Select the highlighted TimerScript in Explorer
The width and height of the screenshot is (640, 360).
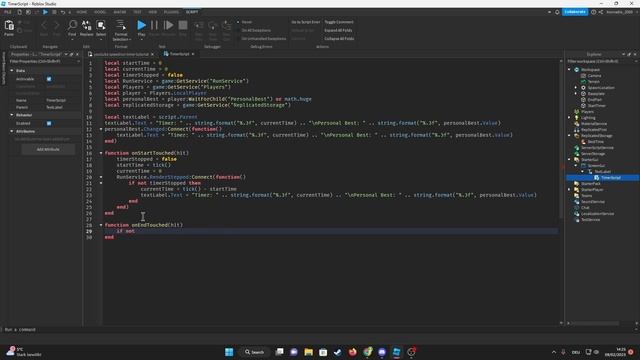point(610,178)
